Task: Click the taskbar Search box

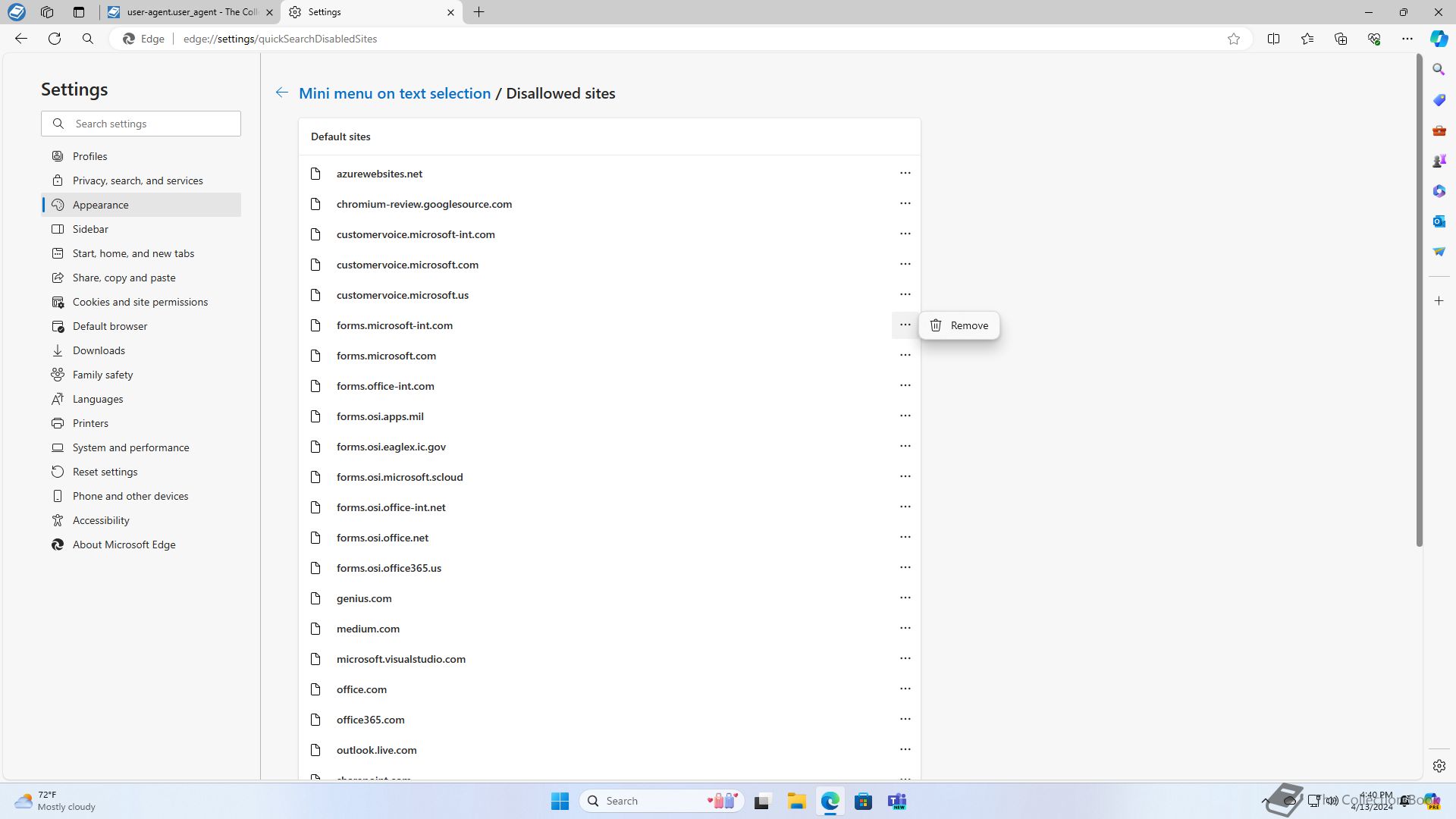Action: (662, 801)
